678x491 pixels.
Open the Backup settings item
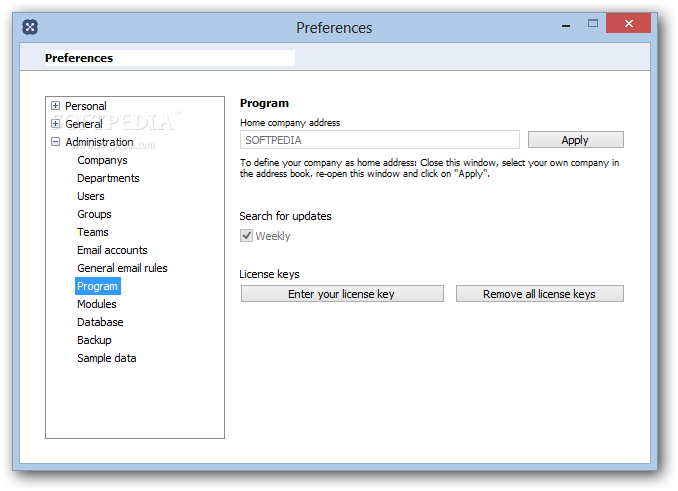tap(94, 340)
